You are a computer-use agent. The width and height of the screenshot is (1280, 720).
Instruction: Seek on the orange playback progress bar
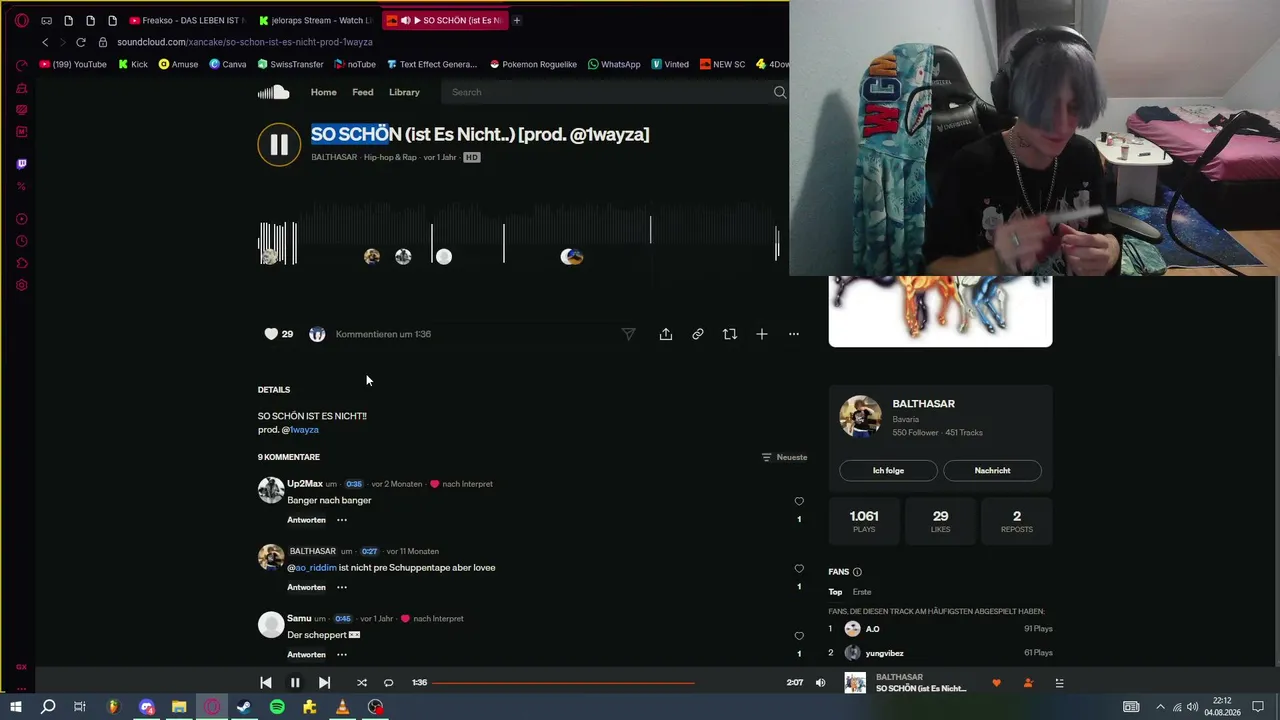(605, 683)
